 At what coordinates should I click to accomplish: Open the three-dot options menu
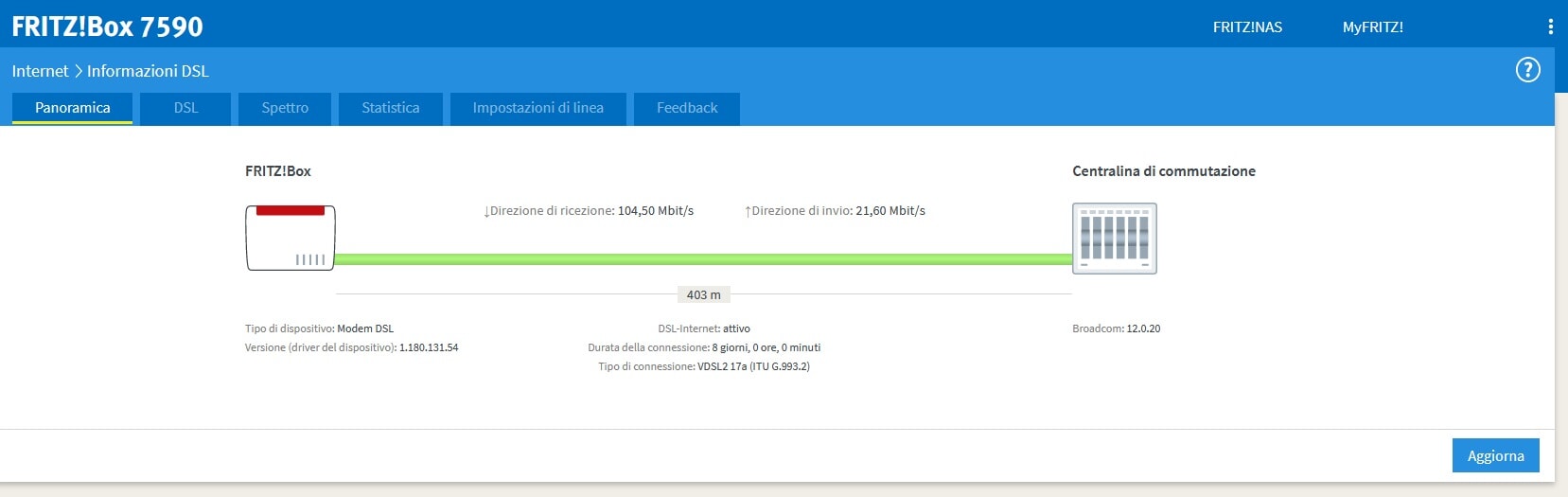pos(1550,27)
